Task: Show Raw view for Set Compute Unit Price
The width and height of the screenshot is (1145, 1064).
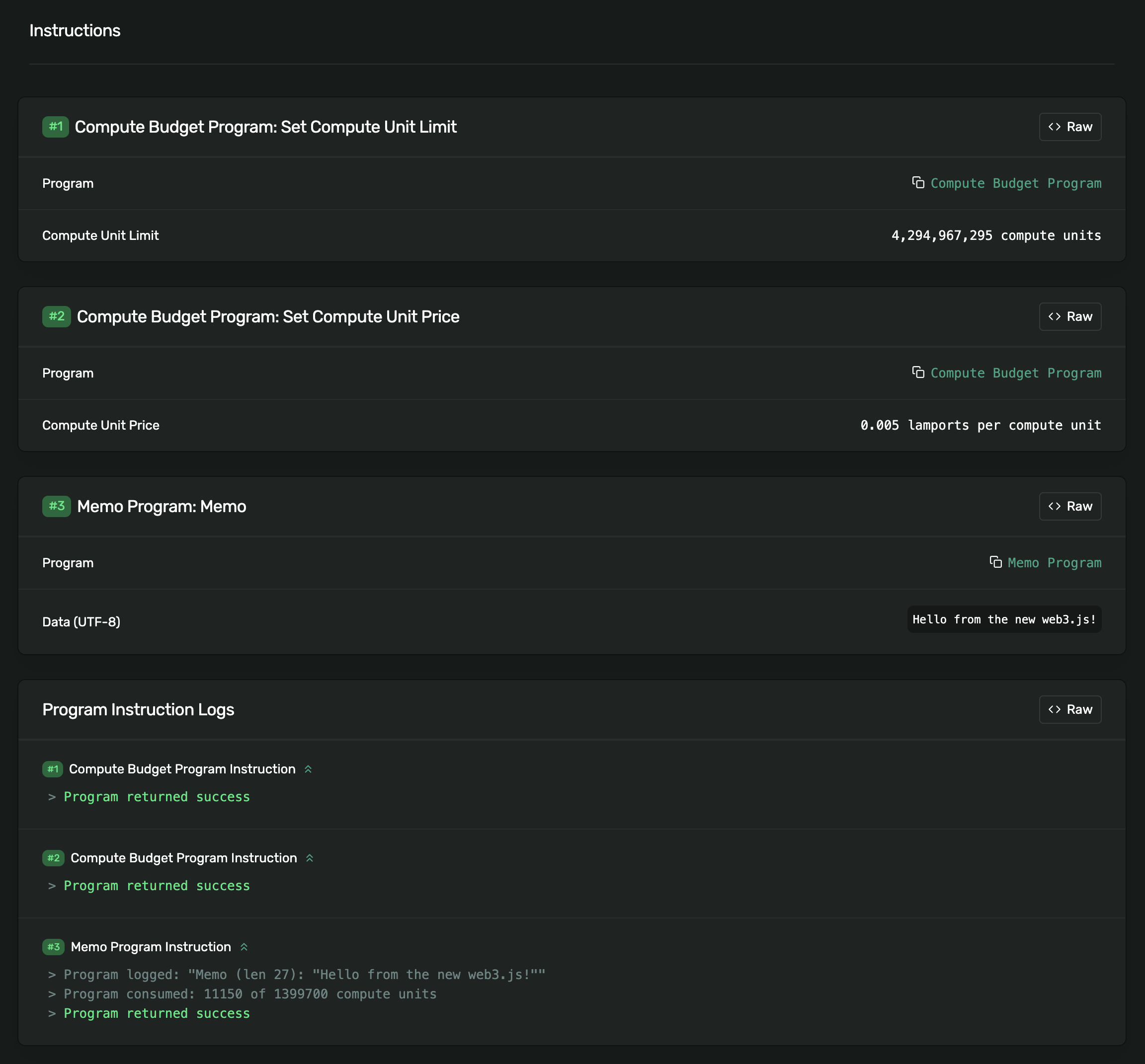Action: point(1069,316)
